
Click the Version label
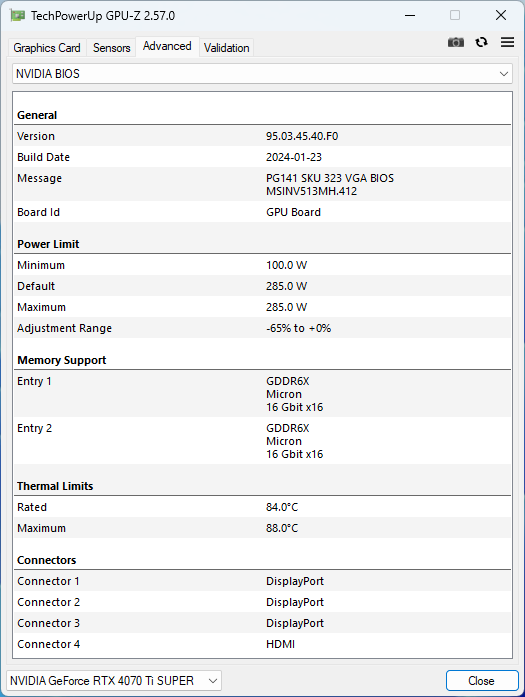coord(36,136)
